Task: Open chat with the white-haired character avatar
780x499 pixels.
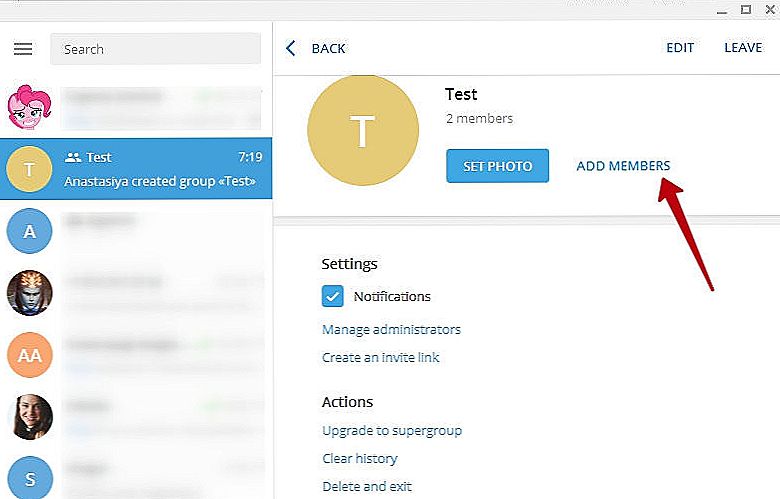Action: [x=29, y=292]
